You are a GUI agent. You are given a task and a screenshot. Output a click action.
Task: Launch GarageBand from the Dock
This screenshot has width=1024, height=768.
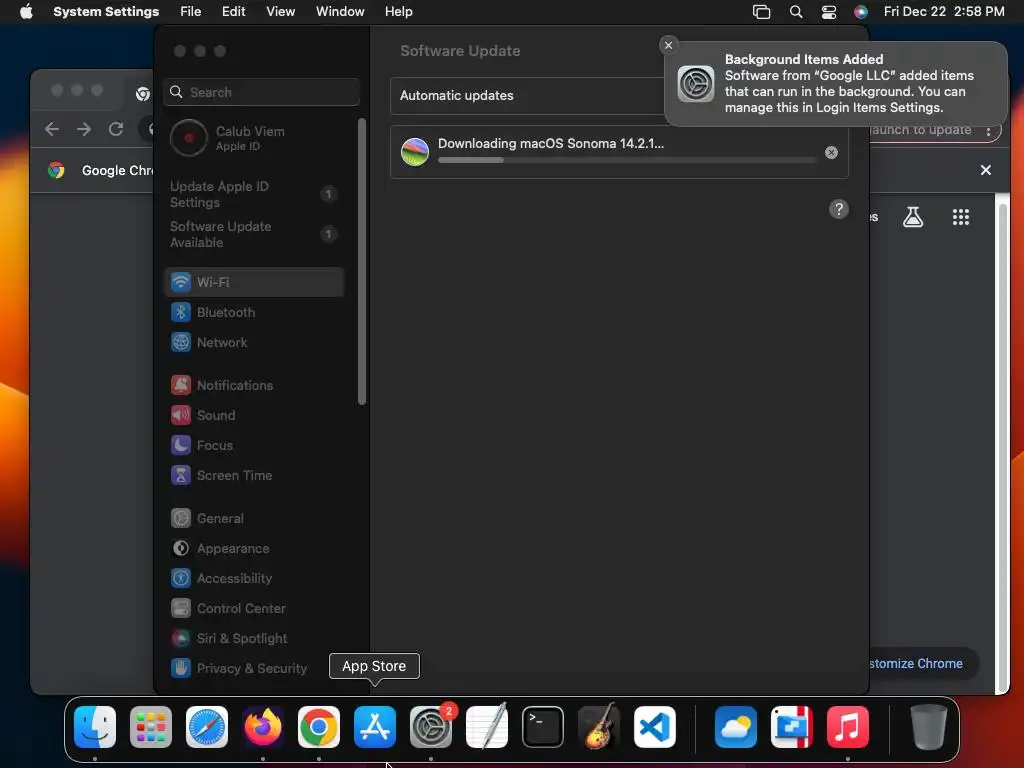coord(599,727)
